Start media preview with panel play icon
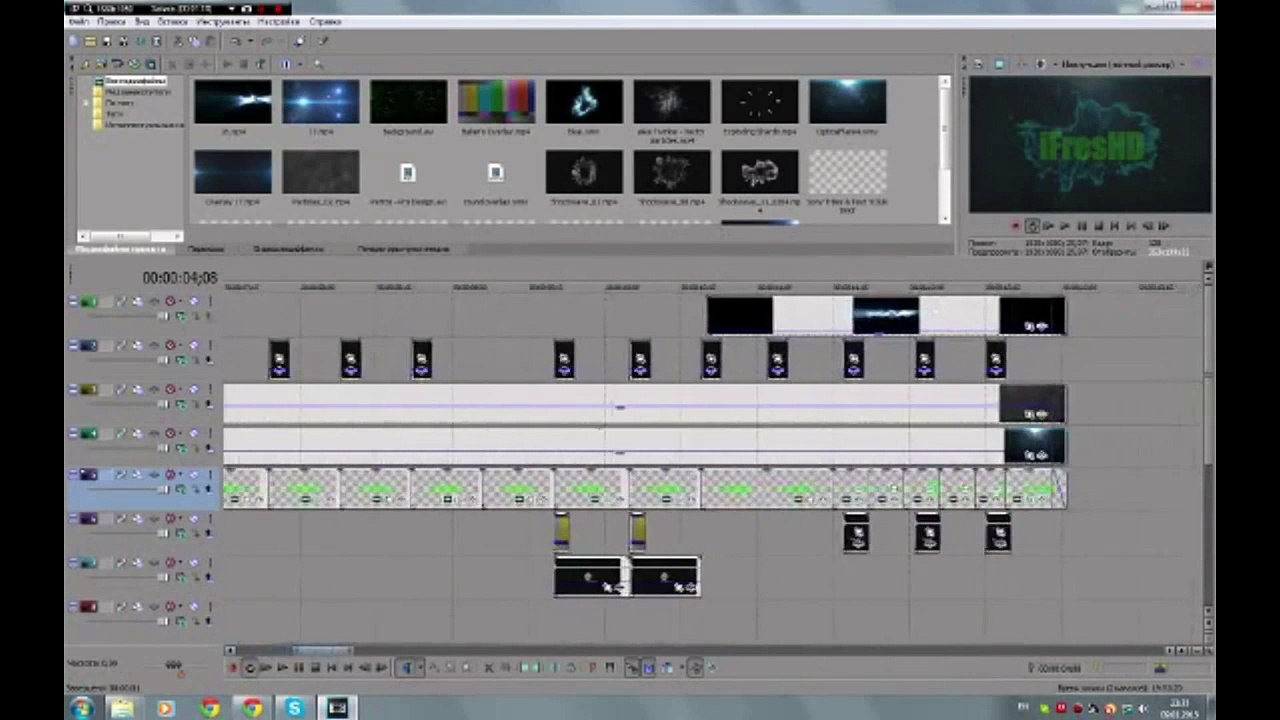 point(228,64)
